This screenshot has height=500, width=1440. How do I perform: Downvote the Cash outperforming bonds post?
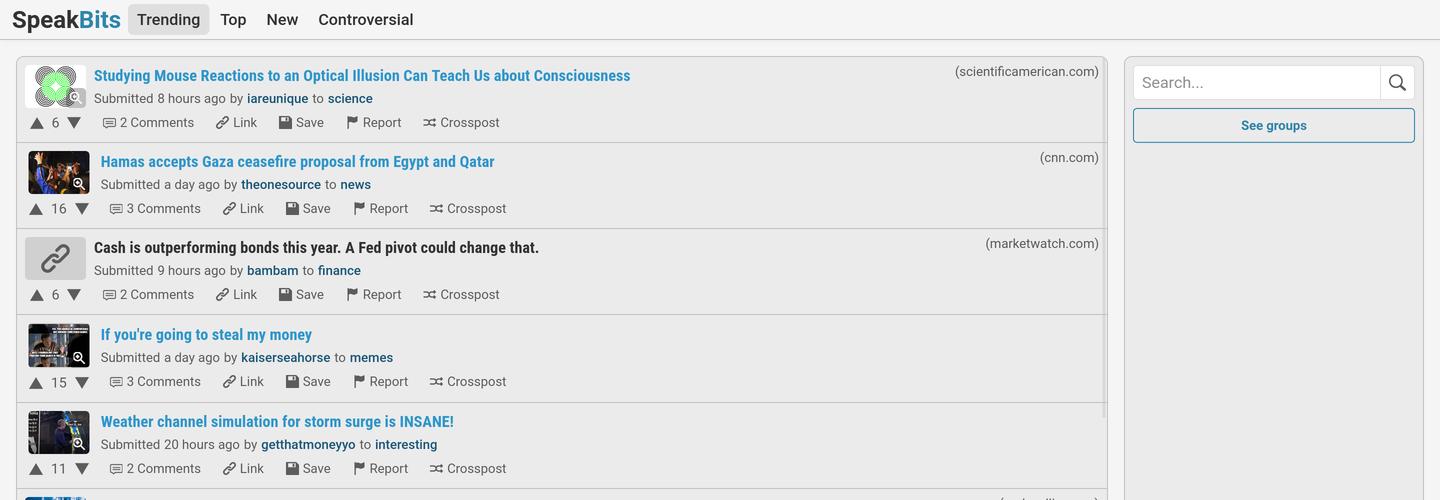point(74,295)
